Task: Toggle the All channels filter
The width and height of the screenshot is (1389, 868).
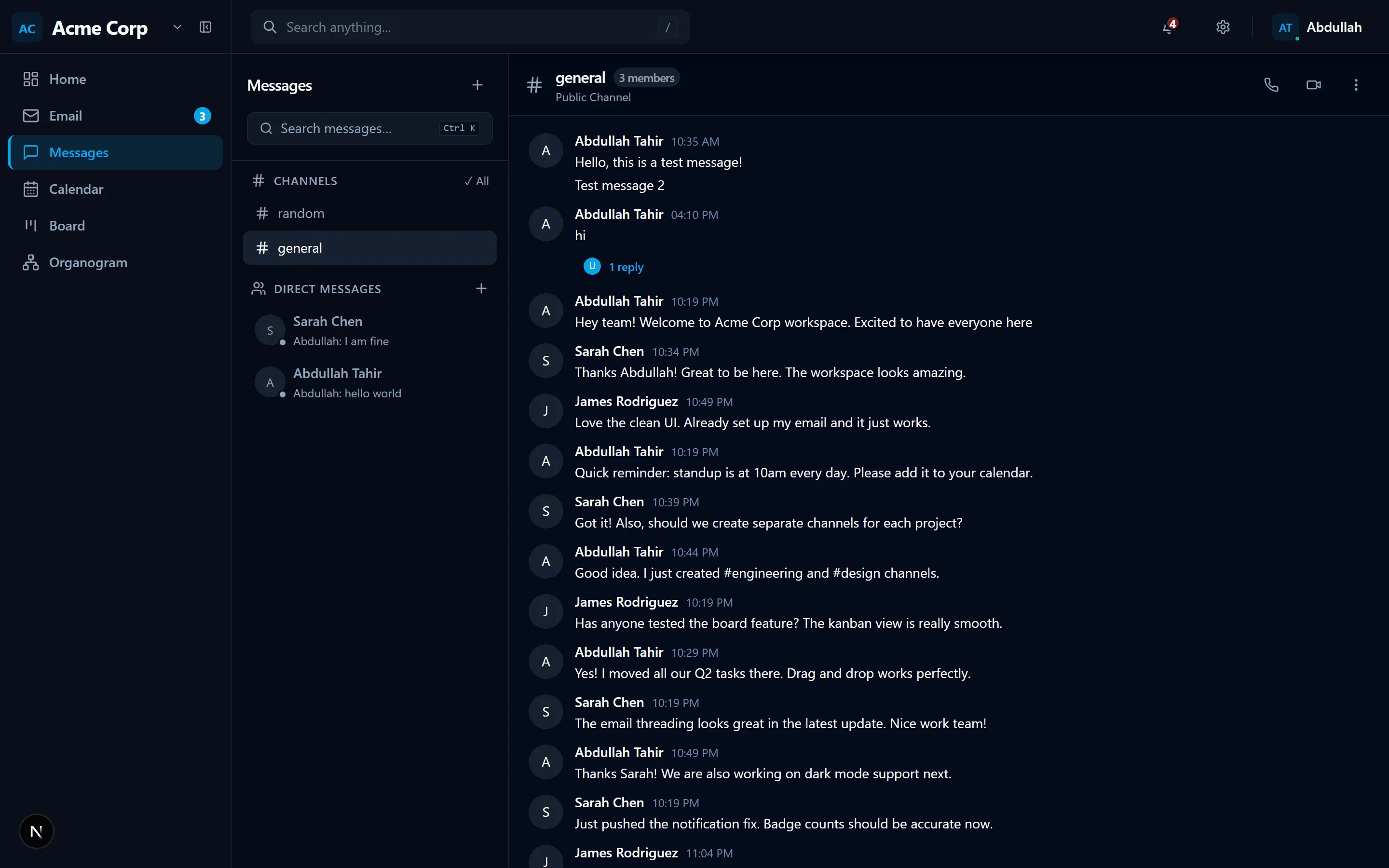Action: (477, 181)
